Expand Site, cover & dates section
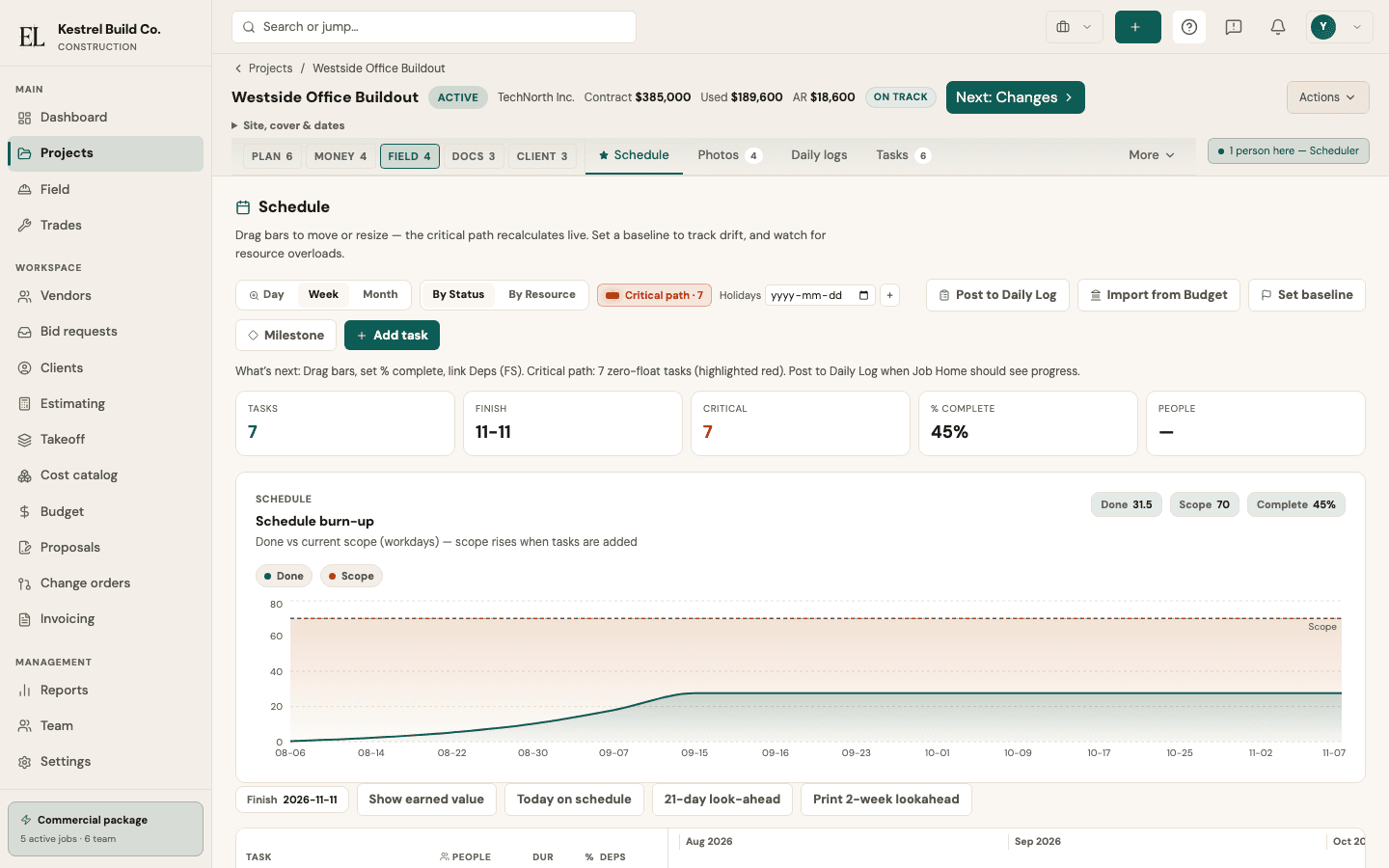The height and width of the screenshot is (868, 1389). coord(288,125)
